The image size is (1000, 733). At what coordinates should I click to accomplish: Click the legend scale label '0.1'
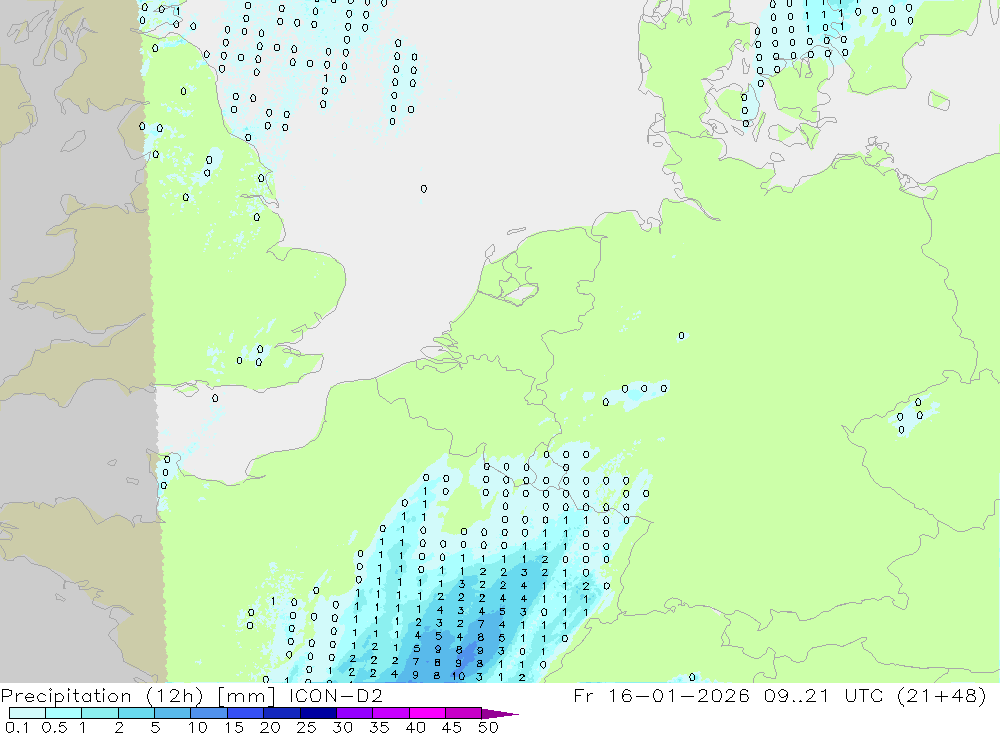[17, 727]
